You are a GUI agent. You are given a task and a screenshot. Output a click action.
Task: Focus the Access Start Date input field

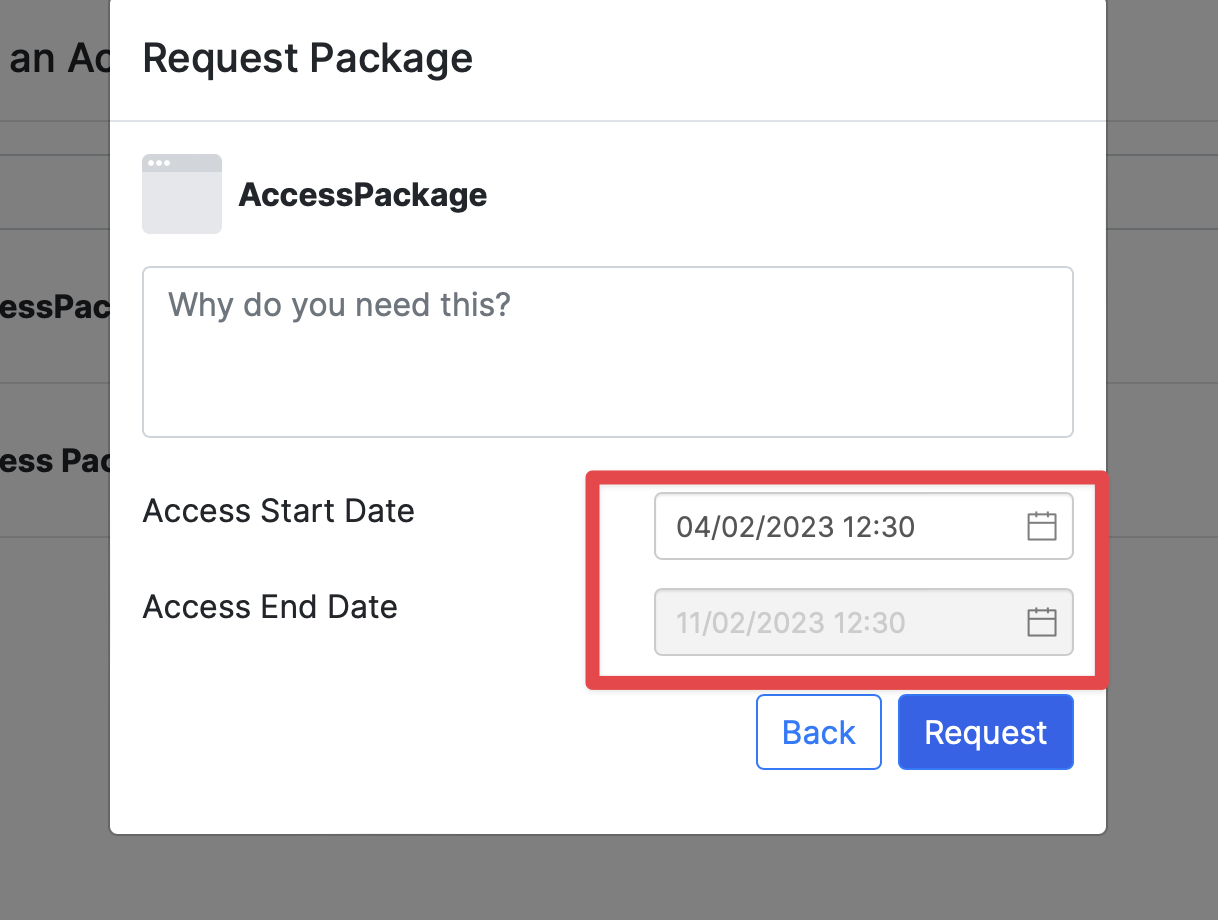pos(840,526)
